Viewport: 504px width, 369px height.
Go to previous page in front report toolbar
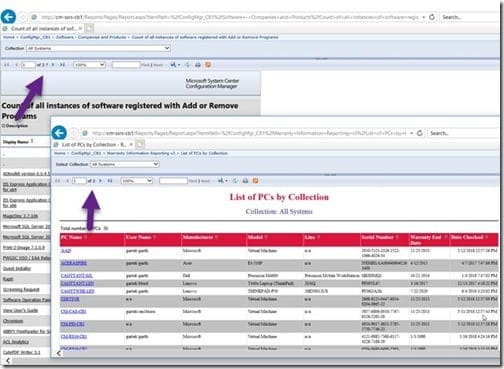point(67,181)
